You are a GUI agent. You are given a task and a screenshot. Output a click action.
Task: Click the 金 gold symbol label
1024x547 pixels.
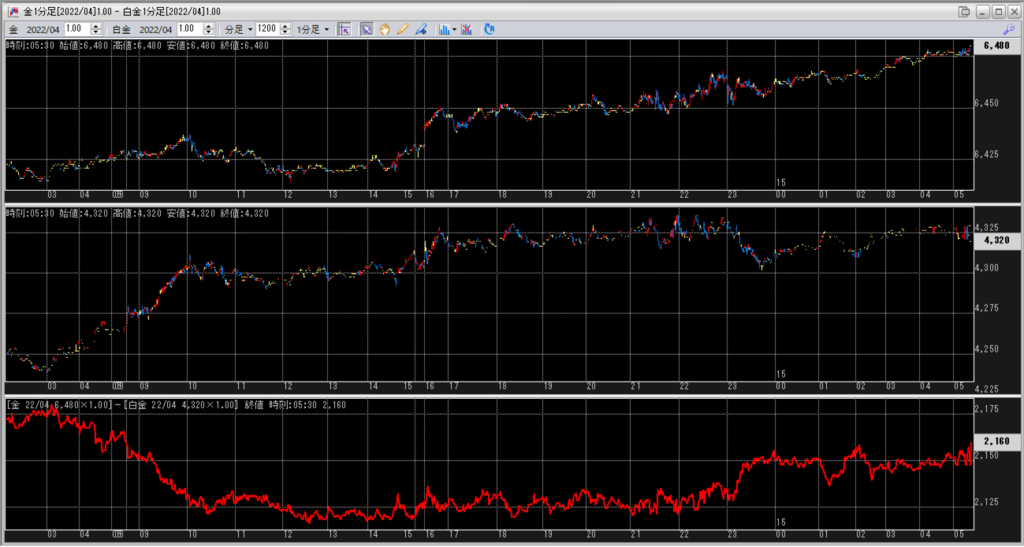tap(13, 29)
